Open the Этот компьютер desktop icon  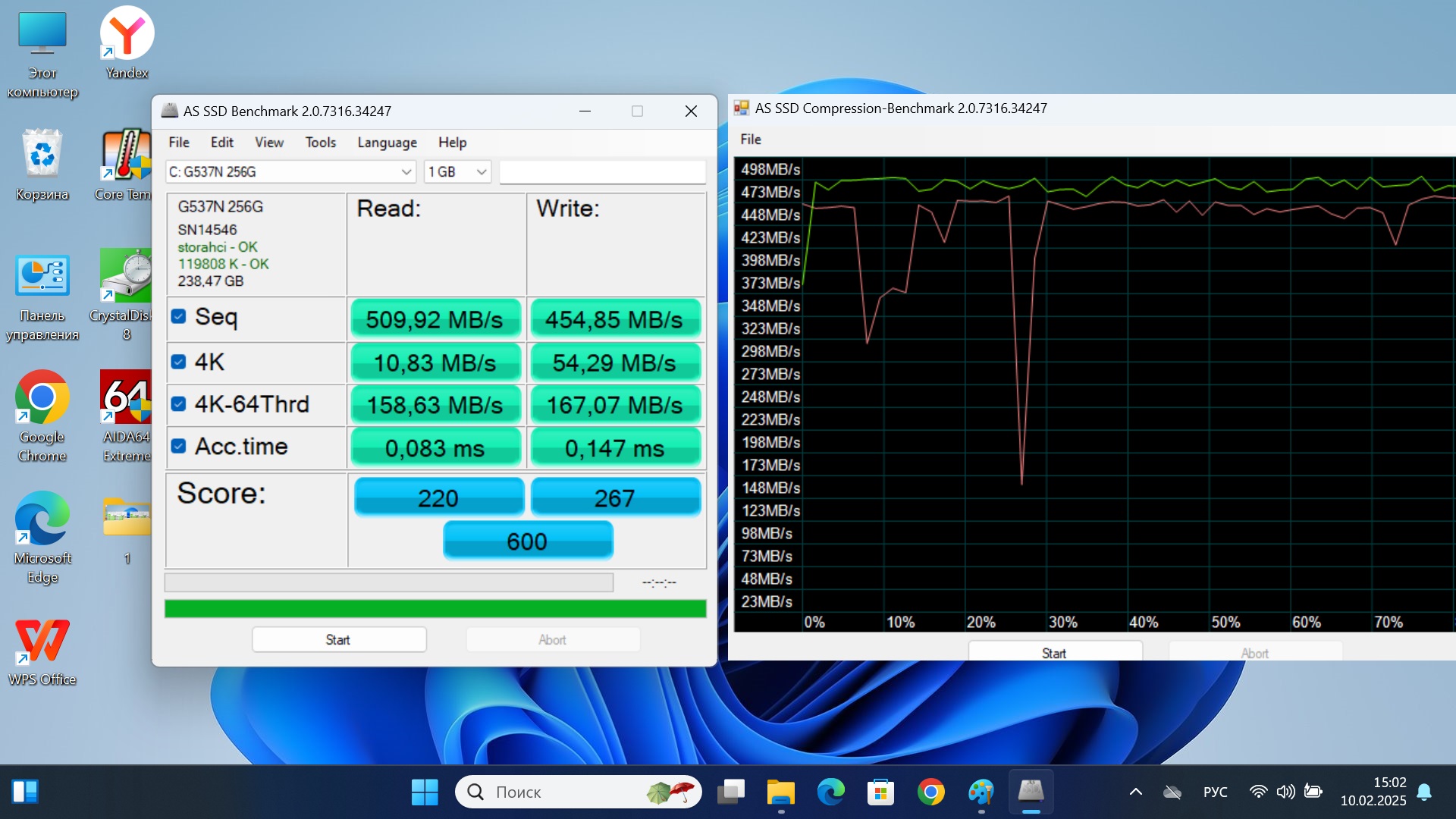click(x=42, y=53)
